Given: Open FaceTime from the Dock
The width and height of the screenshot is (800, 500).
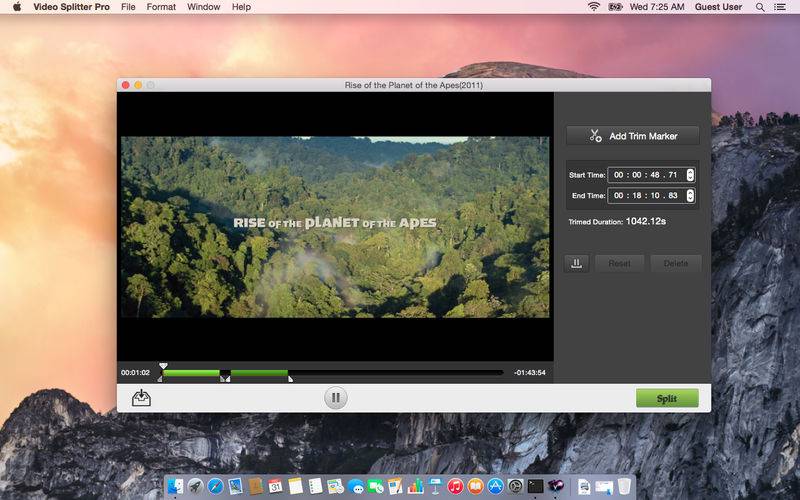Looking at the screenshot, I should (x=375, y=486).
